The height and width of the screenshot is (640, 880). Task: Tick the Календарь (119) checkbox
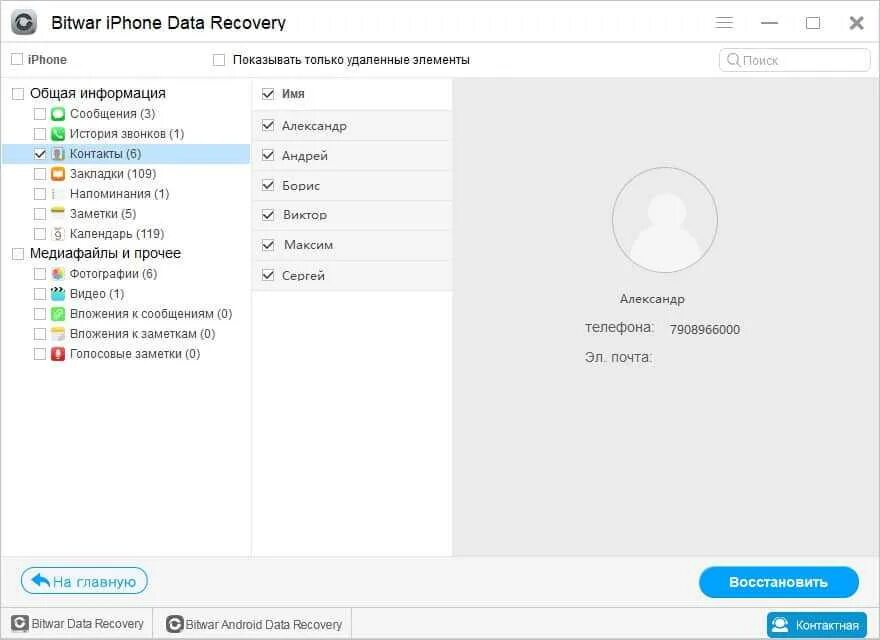pos(40,234)
